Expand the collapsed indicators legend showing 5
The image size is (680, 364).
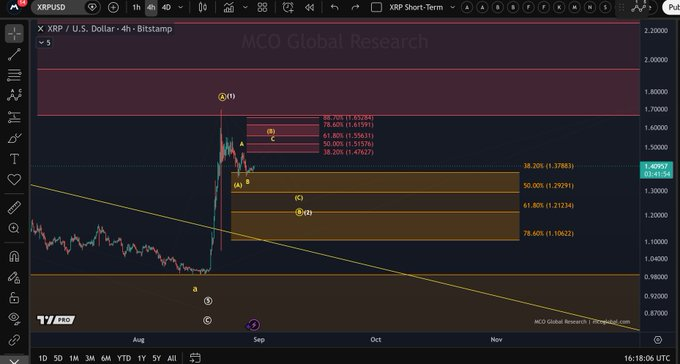44,43
